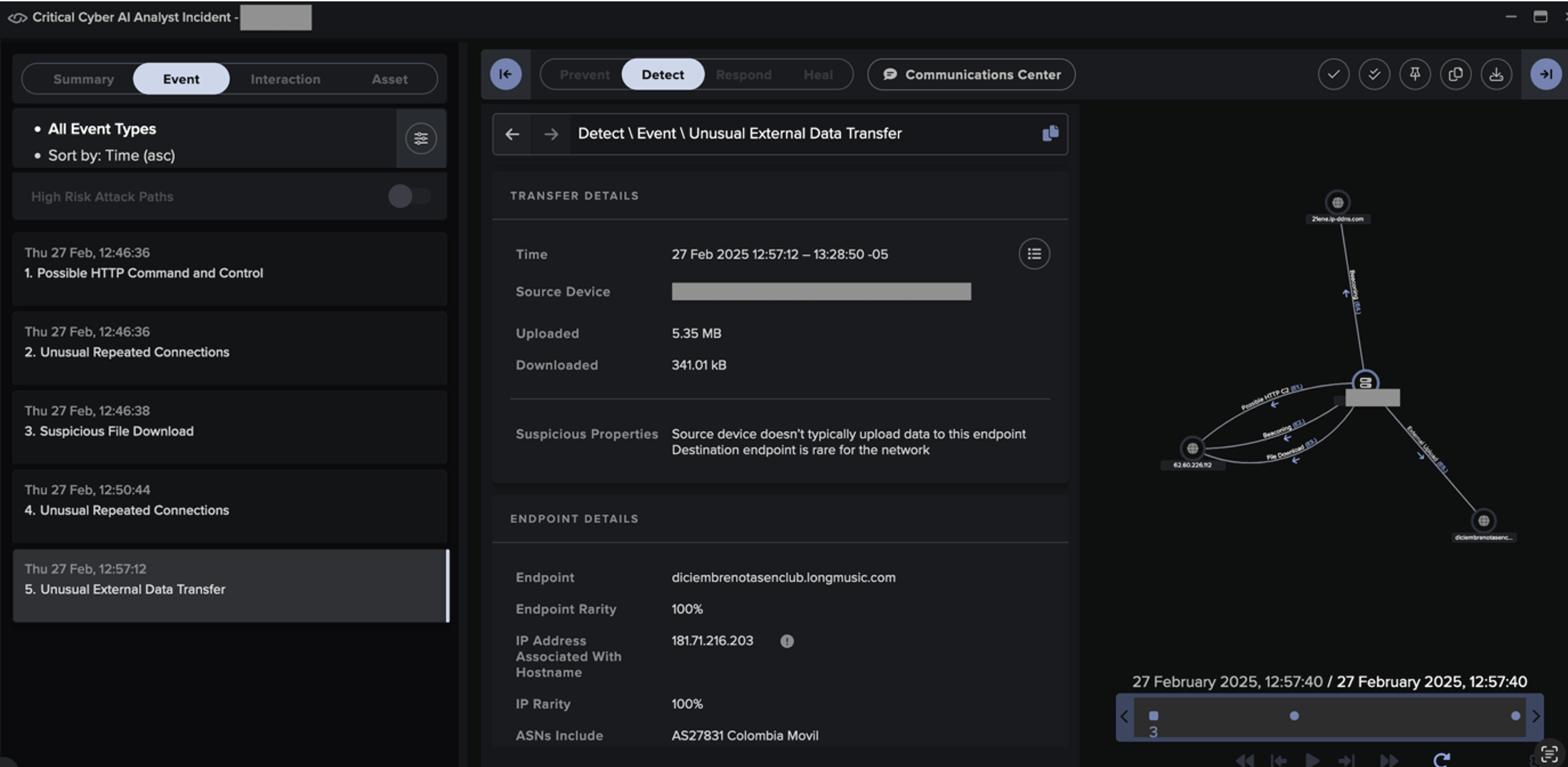The height and width of the screenshot is (767, 1568).
Task: Click the refresh timeline icon
Action: tap(1441, 759)
